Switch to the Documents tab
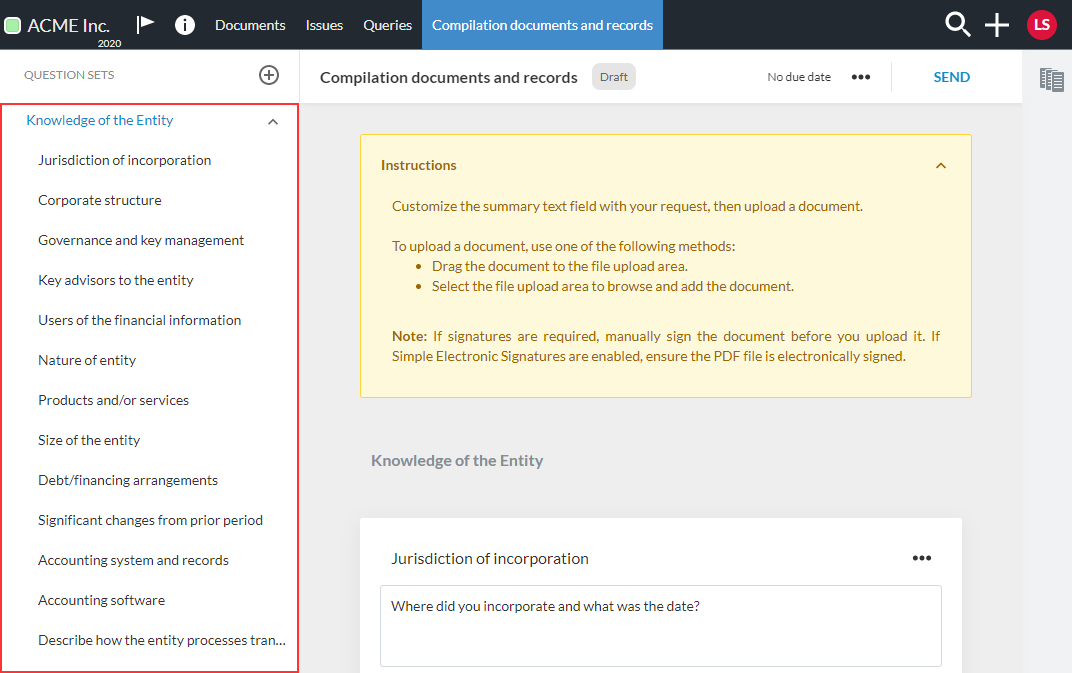This screenshot has height=673, width=1072. coord(250,25)
